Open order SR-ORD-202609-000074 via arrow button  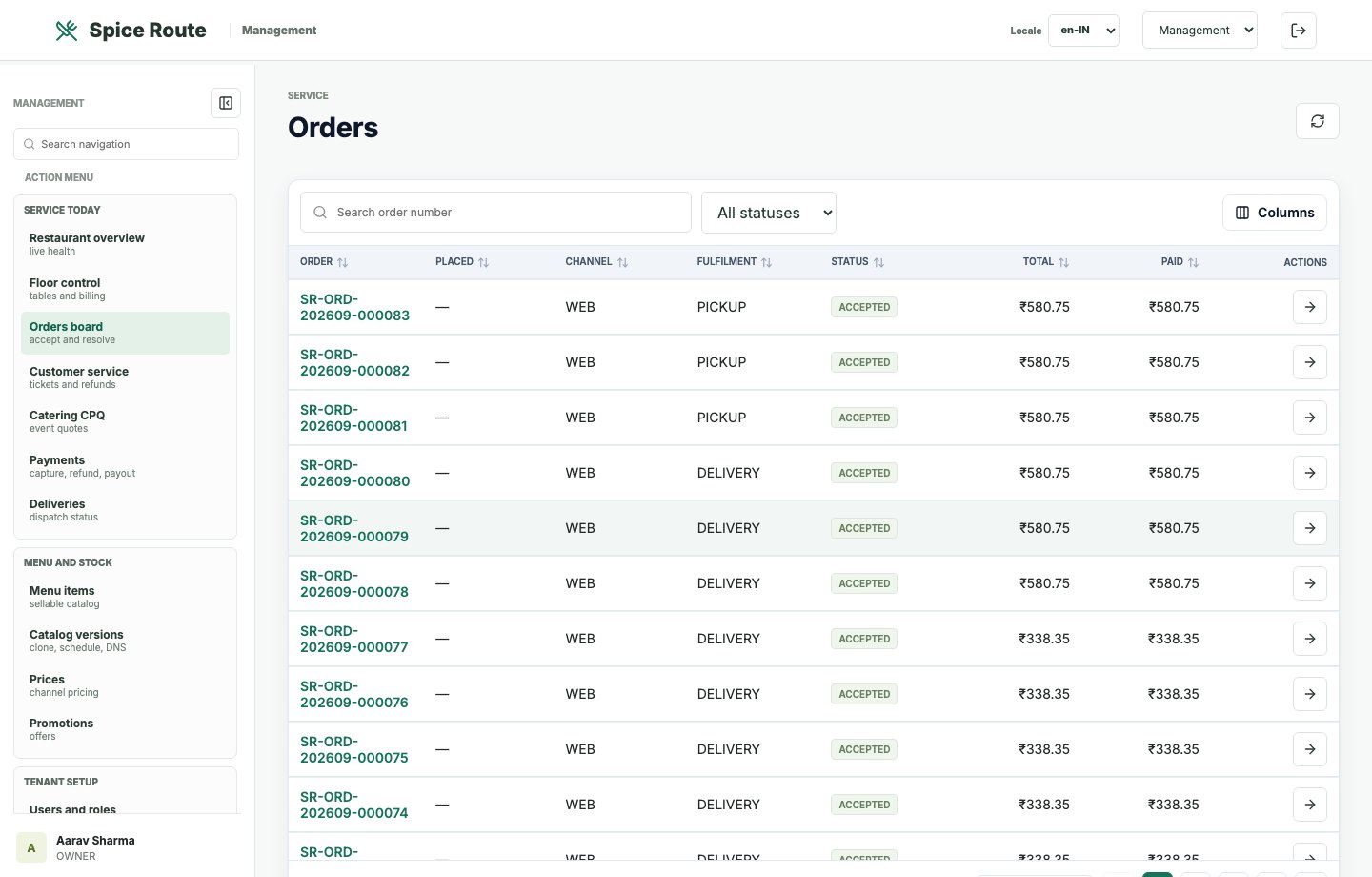click(x=1310, y=805)
